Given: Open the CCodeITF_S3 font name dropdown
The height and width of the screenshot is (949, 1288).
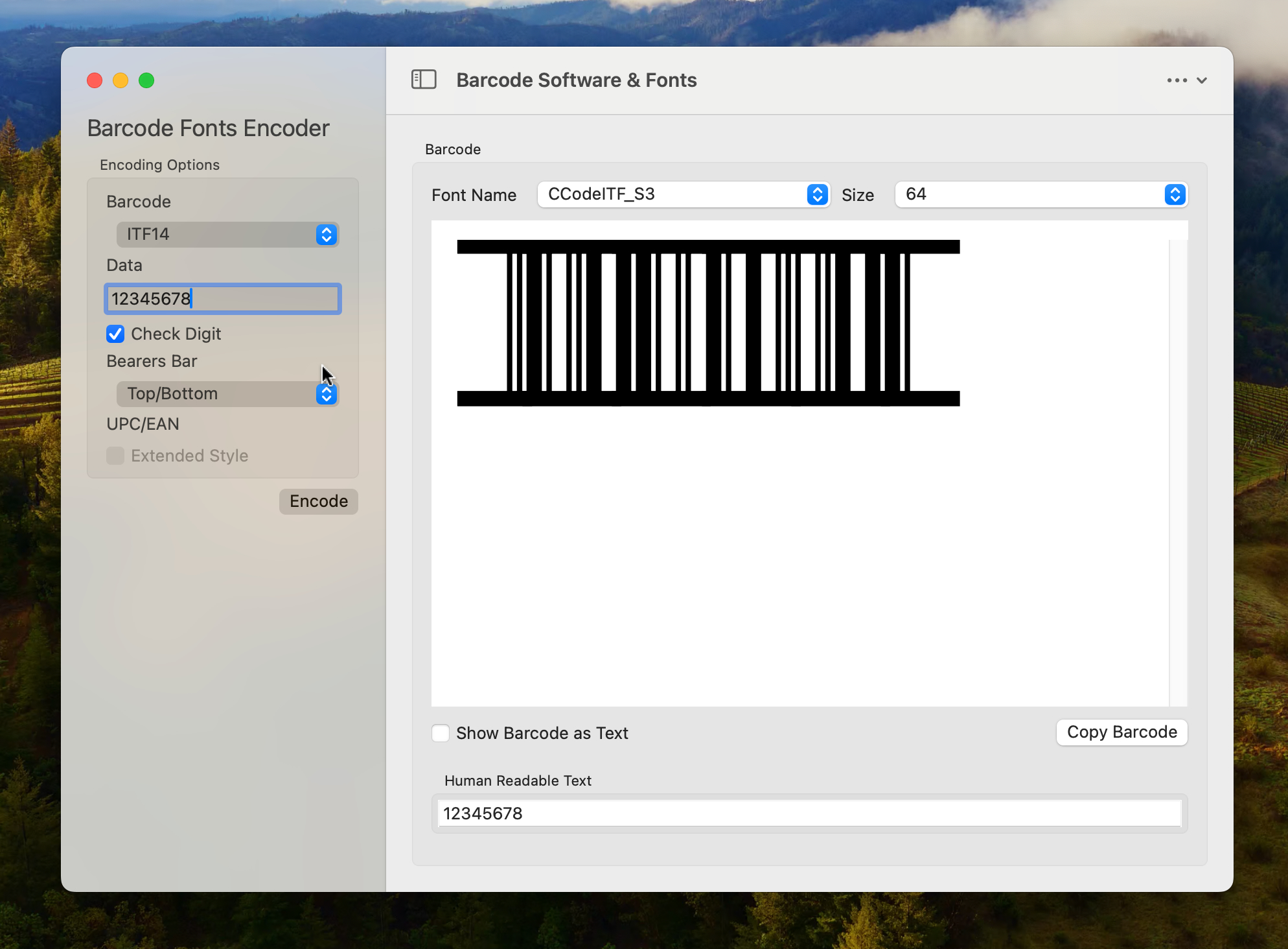Looking at the screenshot, I should (x=674, y=194).
